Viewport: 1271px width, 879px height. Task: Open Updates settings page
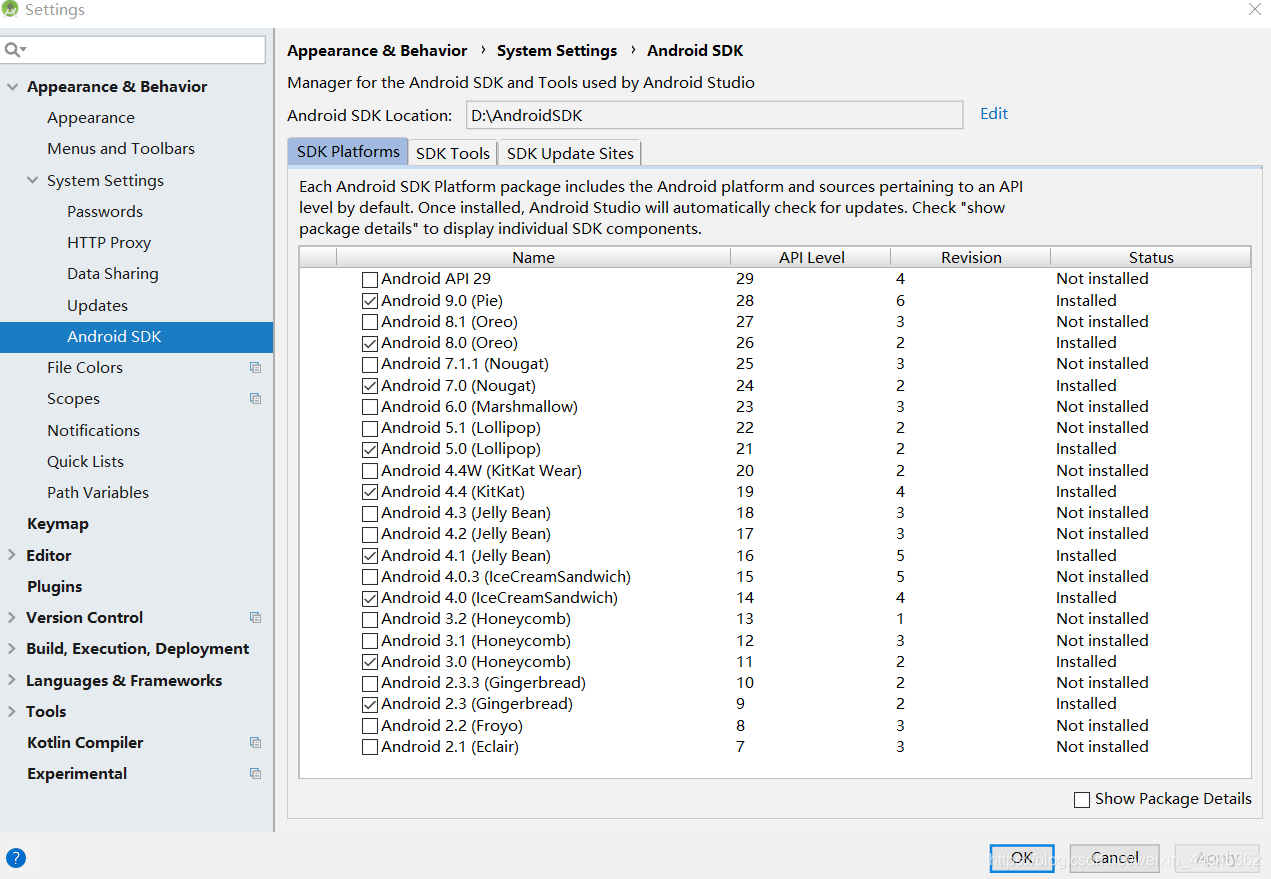97,306
